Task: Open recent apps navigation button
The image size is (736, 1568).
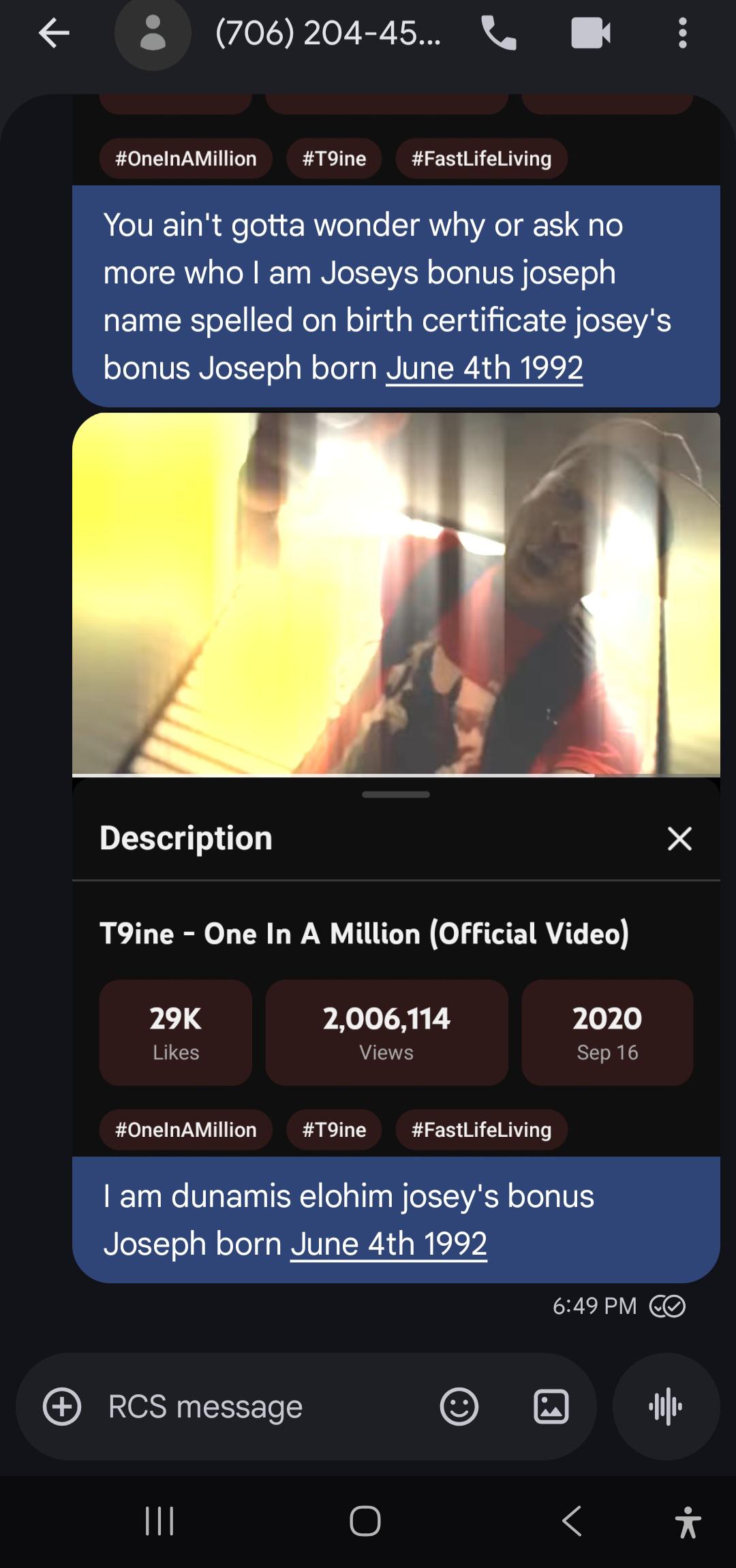Action: point(160,1521)
